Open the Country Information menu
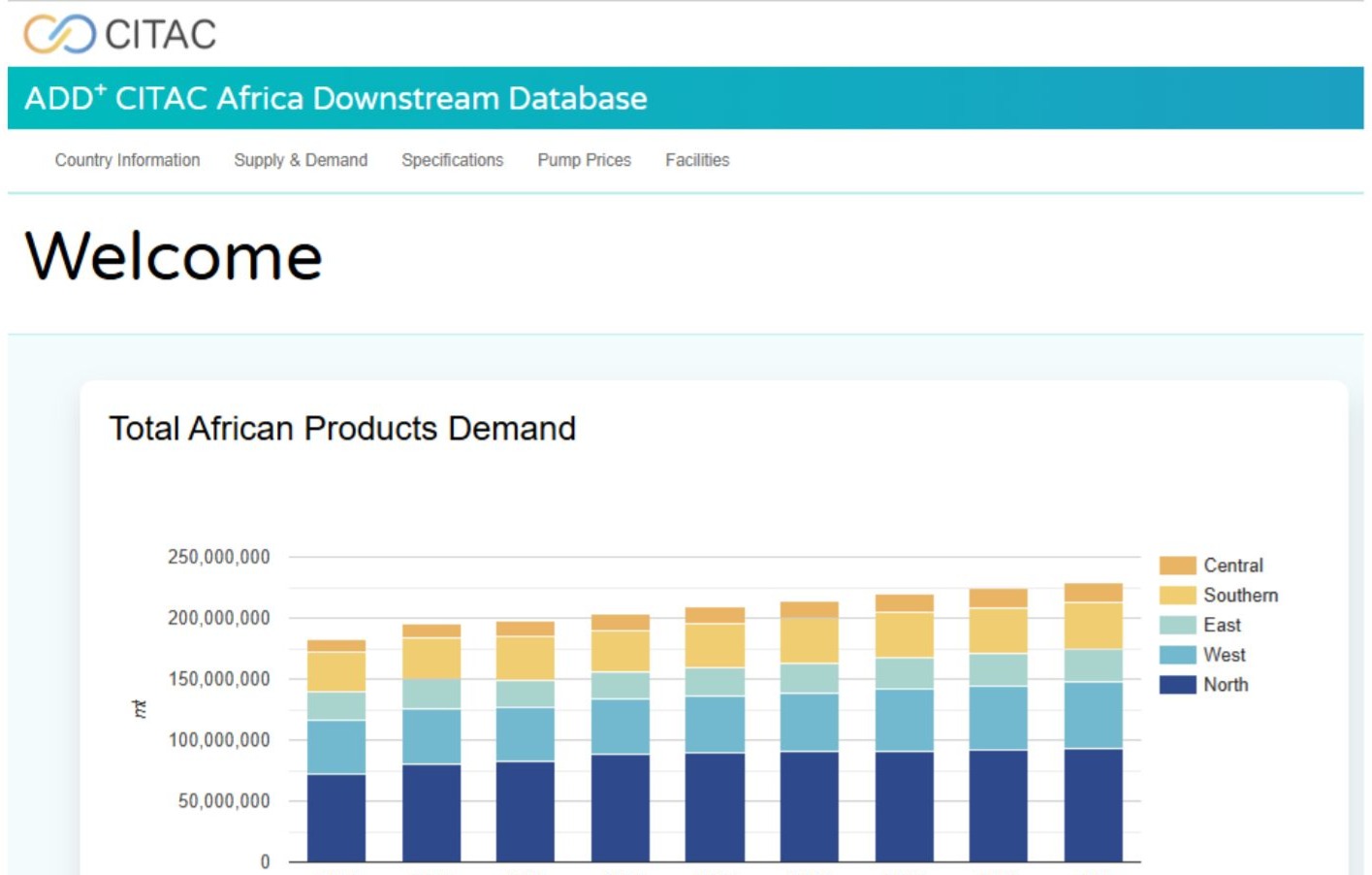The width and height of the screenshot is (1372, 875). pyautogui.click(x=127, y=160)
